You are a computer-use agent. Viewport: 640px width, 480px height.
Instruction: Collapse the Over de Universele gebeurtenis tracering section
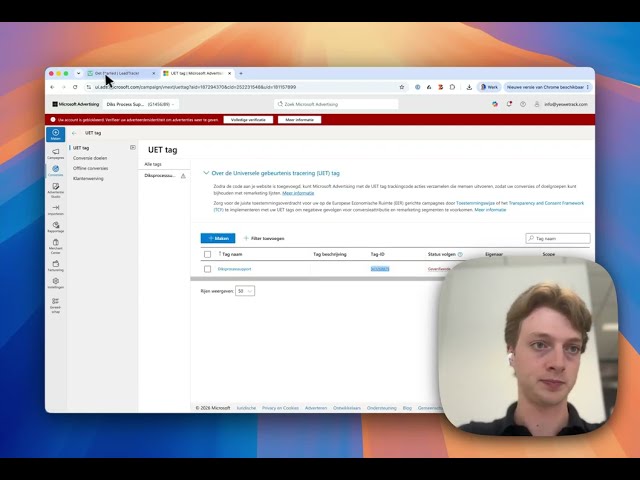click(206, 173)
